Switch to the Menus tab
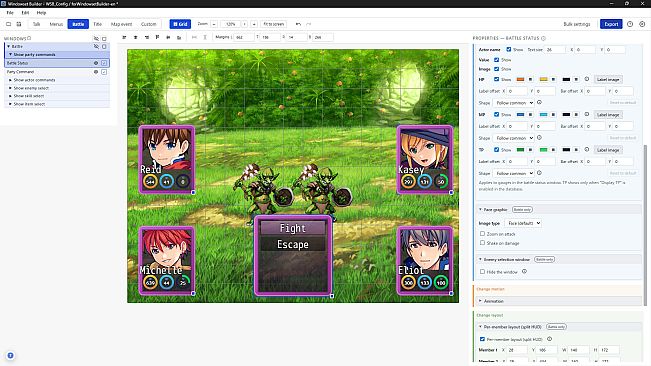Image resolution: width=651 pixels, height=366 pixels. (x=56, y=24)
